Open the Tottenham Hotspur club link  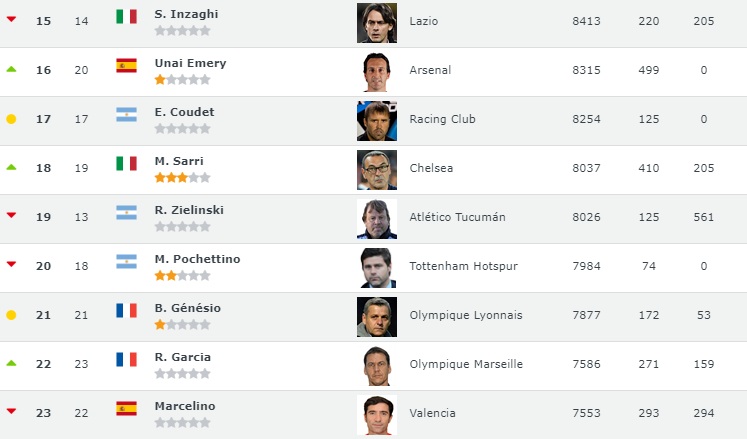[x=464, y=266]
